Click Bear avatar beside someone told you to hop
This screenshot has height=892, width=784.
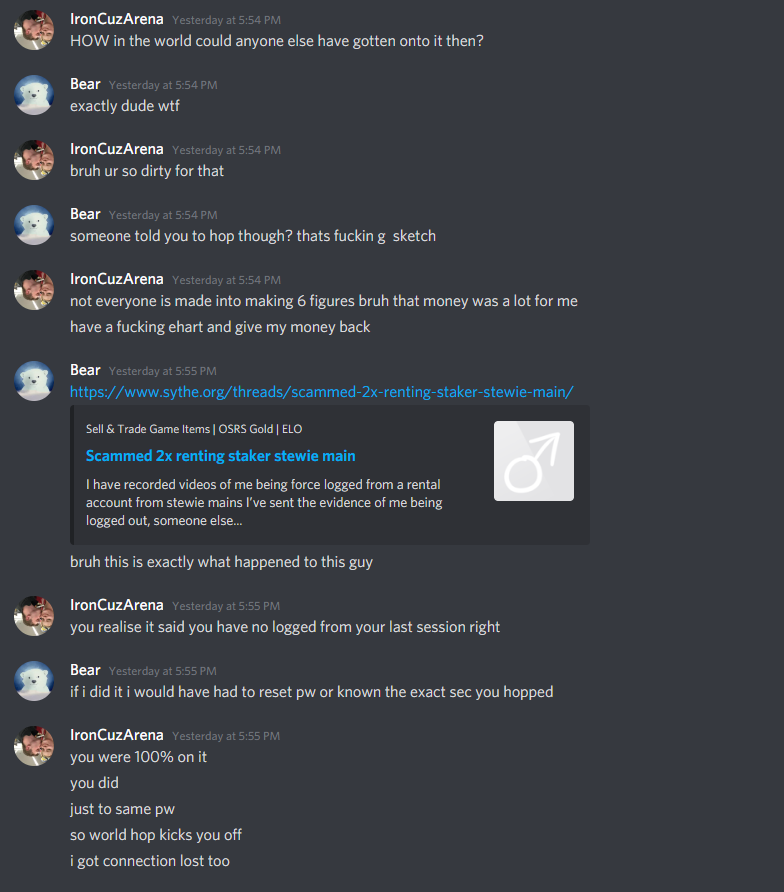pos(34,225)
